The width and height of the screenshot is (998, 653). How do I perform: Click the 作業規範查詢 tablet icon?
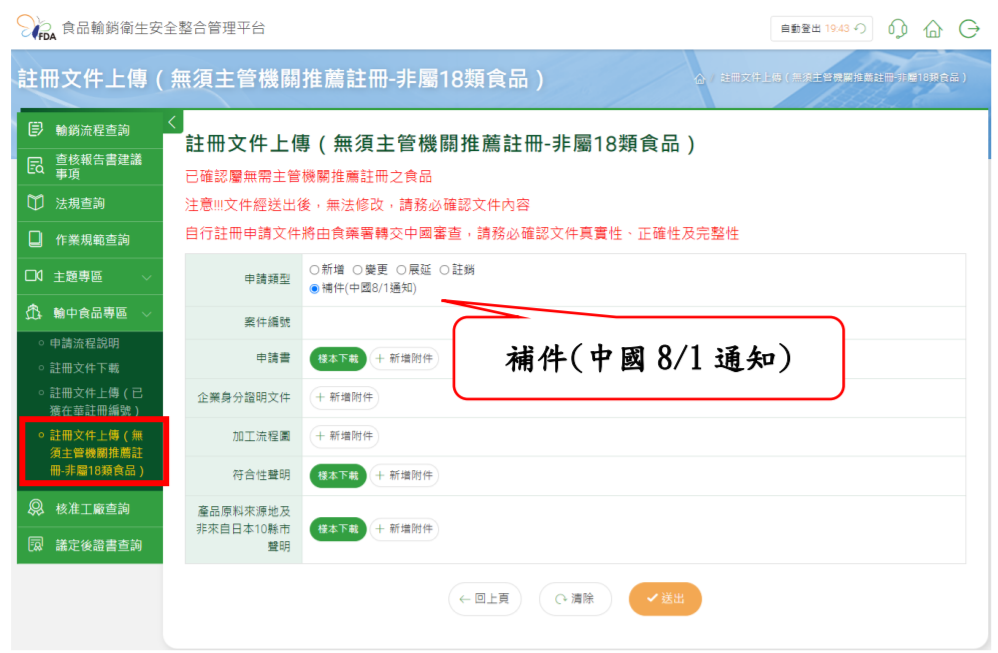[35, 239]
